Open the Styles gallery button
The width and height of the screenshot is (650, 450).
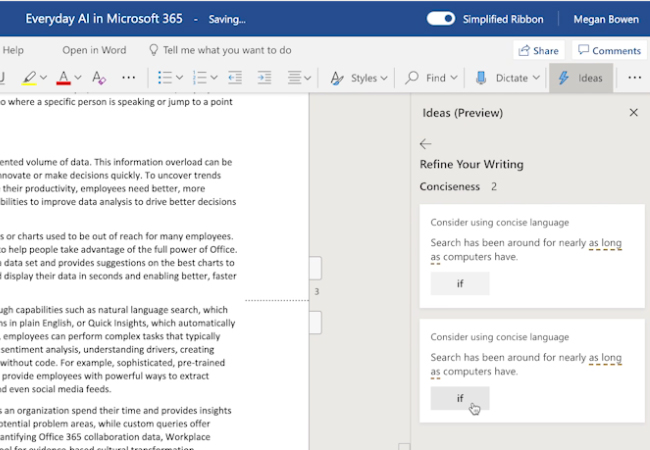(359, 78)
